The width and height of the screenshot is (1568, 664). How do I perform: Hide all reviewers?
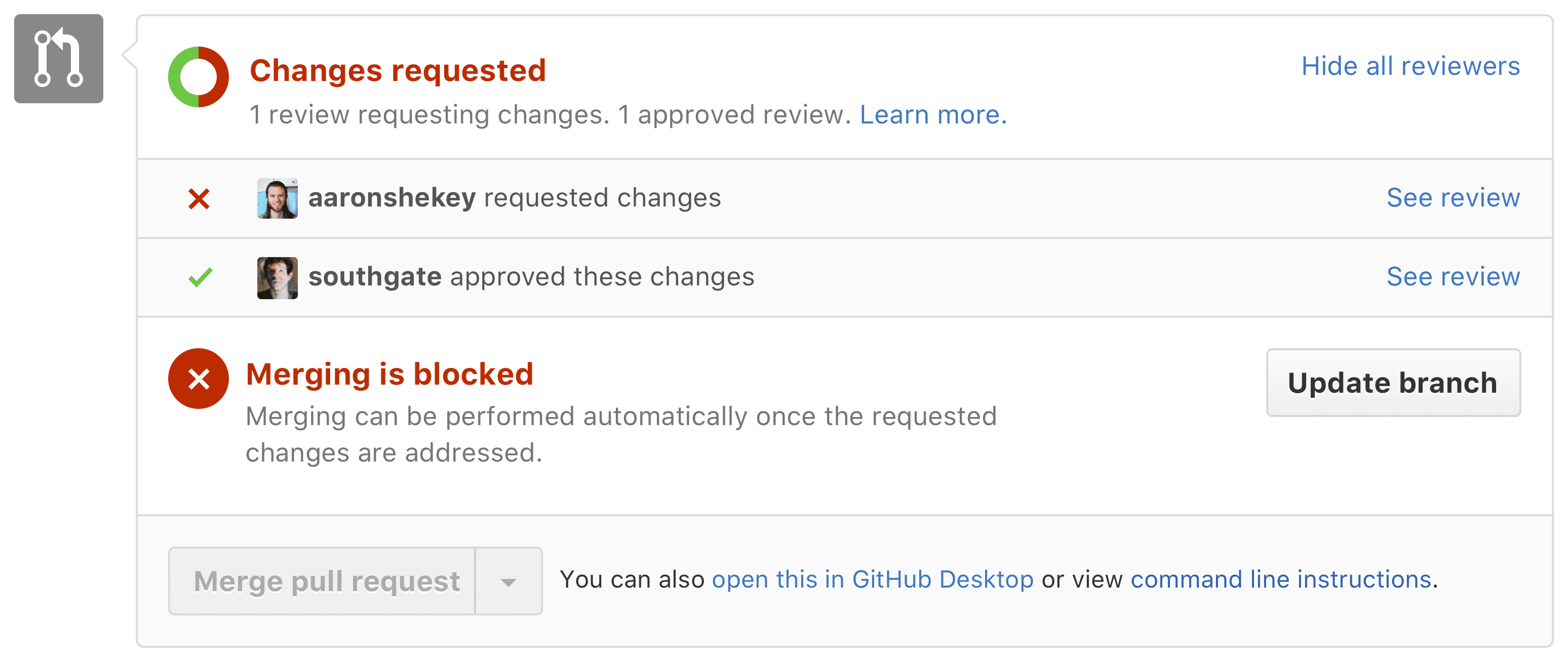[1410, 66]
